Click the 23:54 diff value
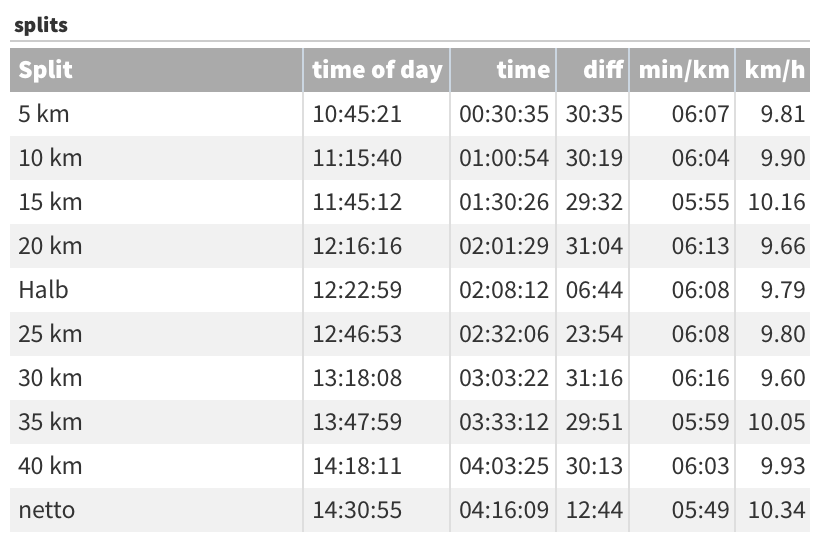 pyautogui.click(x=594, y=334)
